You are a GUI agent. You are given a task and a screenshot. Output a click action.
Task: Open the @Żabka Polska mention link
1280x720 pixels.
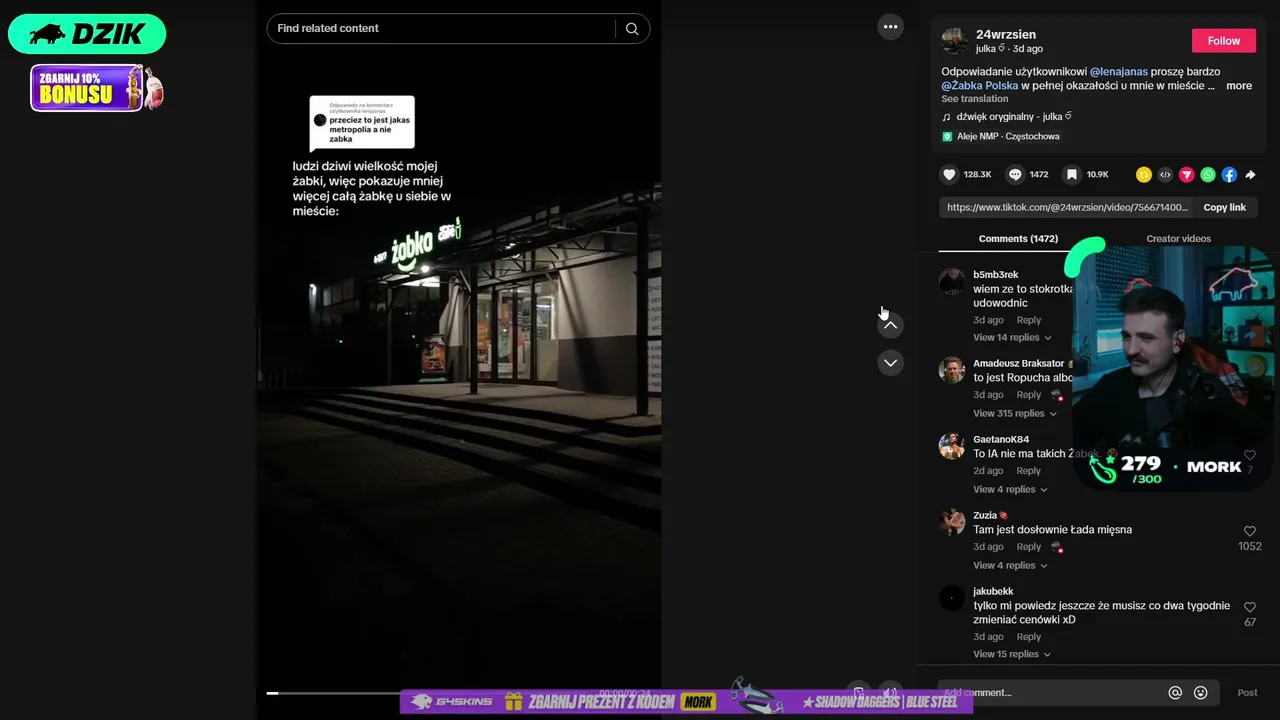pos(980,86)
